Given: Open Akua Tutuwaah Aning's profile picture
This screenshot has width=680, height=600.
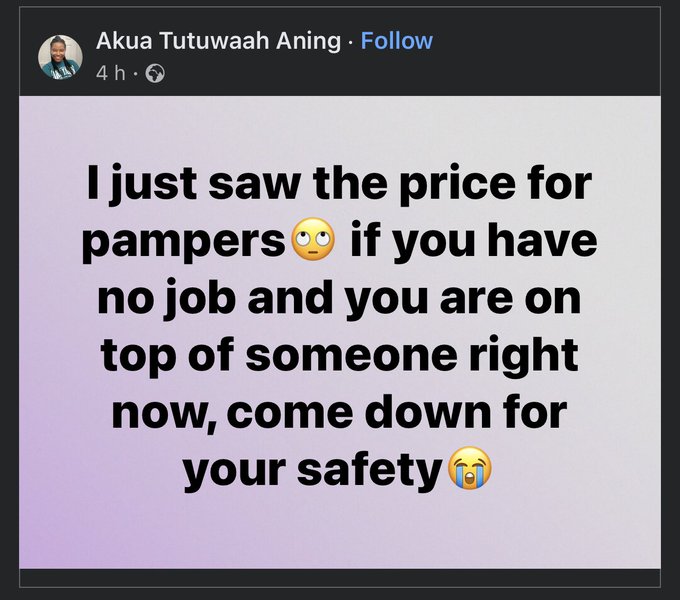Looking at the screenshot, I should (x=60, y=56).
